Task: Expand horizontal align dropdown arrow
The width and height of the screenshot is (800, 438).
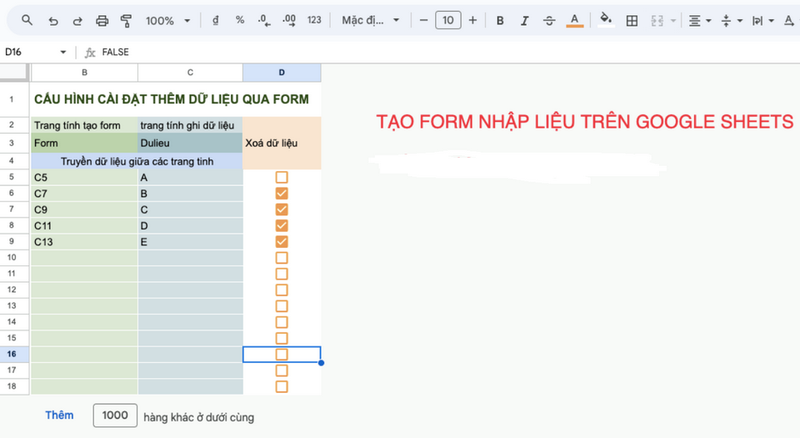Action: [x=708, y=21]
